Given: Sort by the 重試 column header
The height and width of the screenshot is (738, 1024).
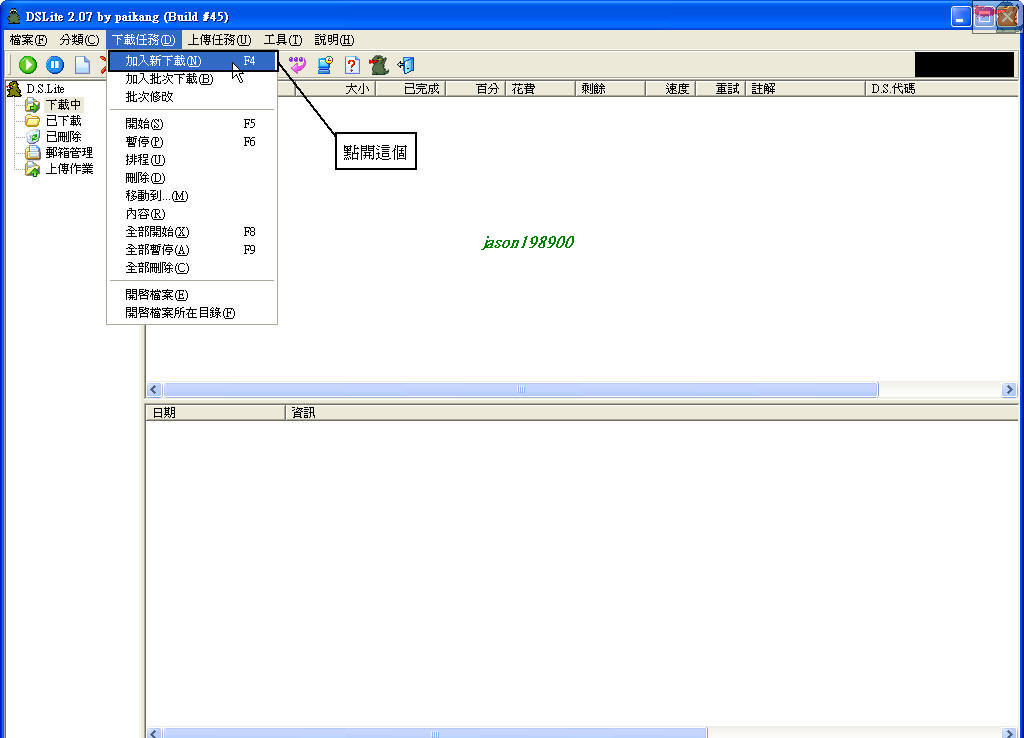Looking at the screenshot, I should click(721, 89).
